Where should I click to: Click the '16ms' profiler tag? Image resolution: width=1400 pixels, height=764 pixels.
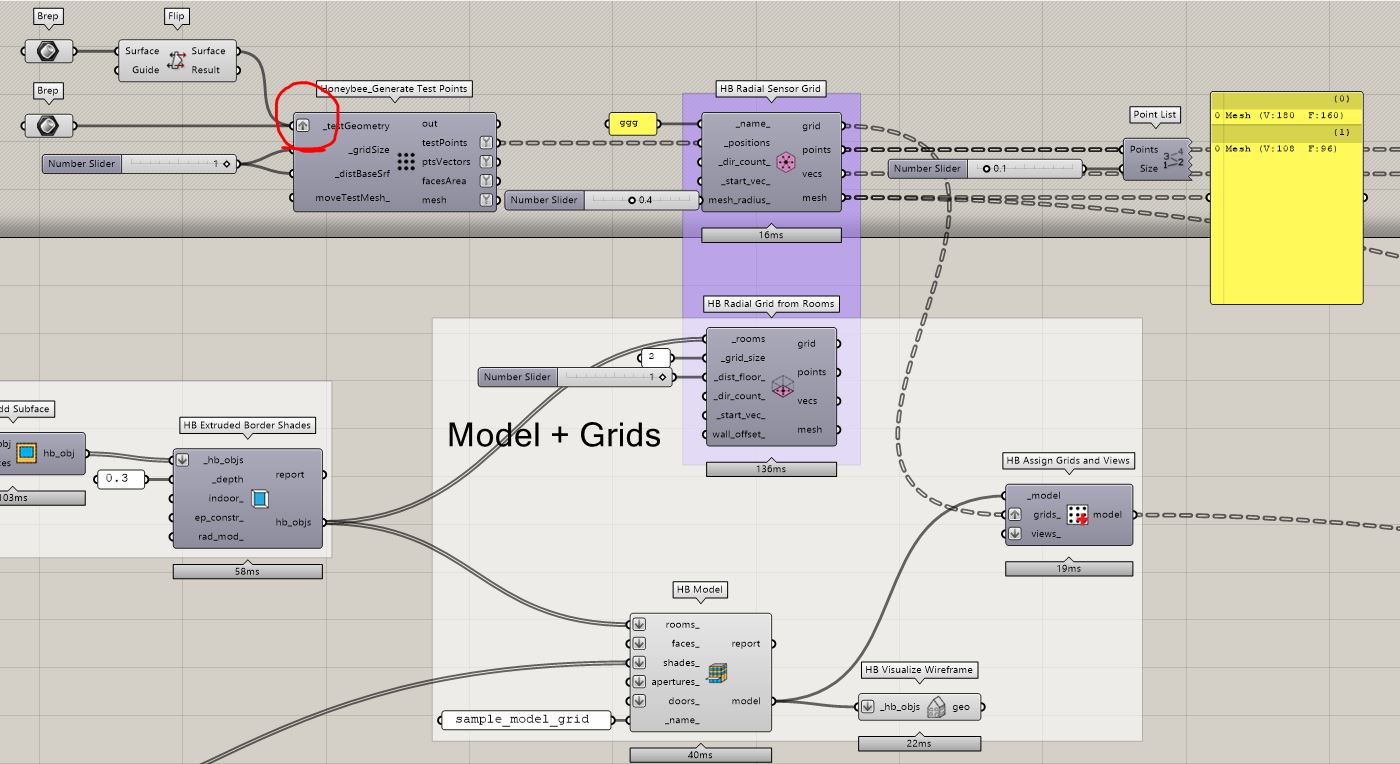pyautogui.click(x=771, y=235)
